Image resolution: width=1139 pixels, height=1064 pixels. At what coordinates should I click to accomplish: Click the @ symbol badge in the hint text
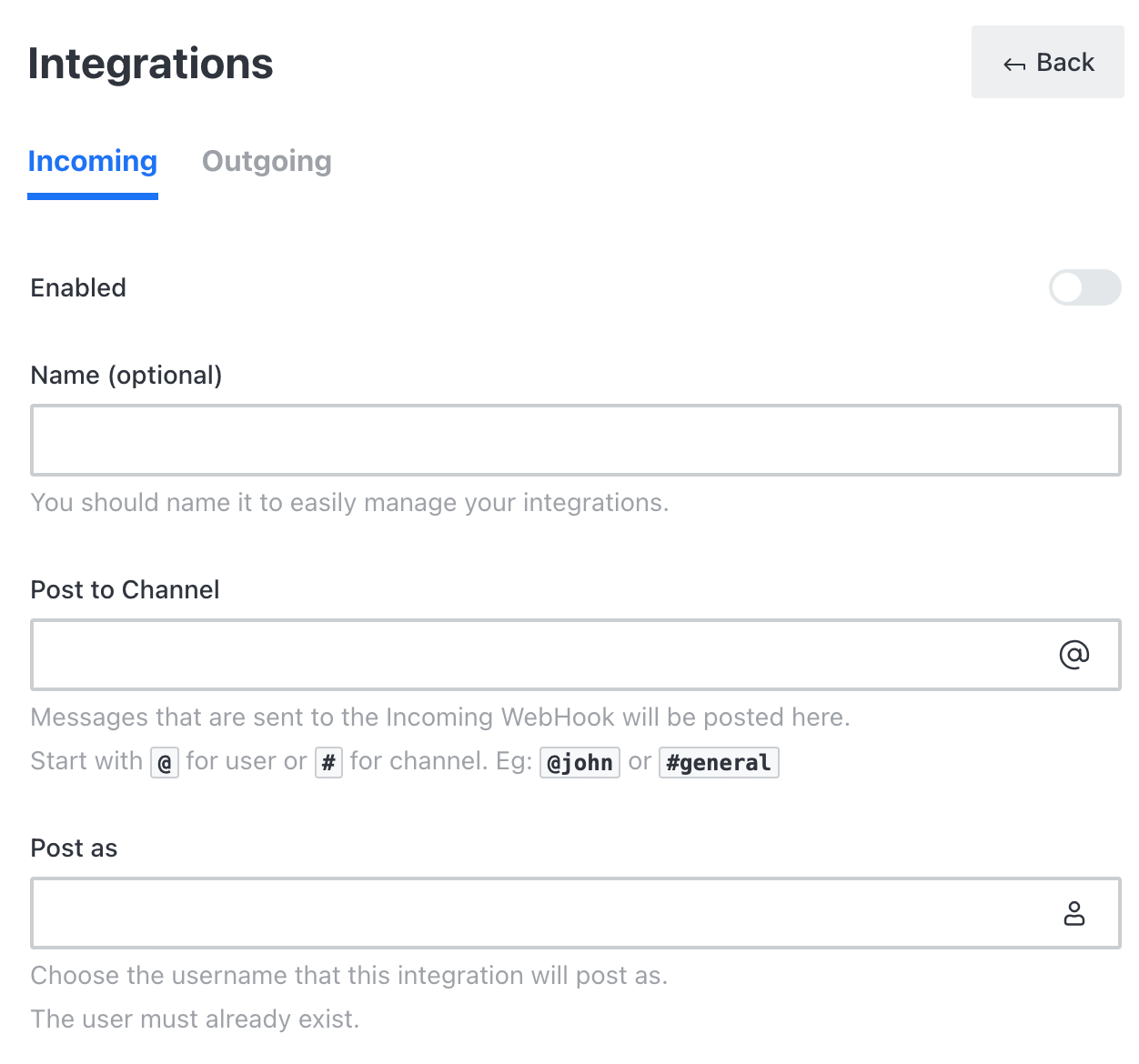(164, 762)
